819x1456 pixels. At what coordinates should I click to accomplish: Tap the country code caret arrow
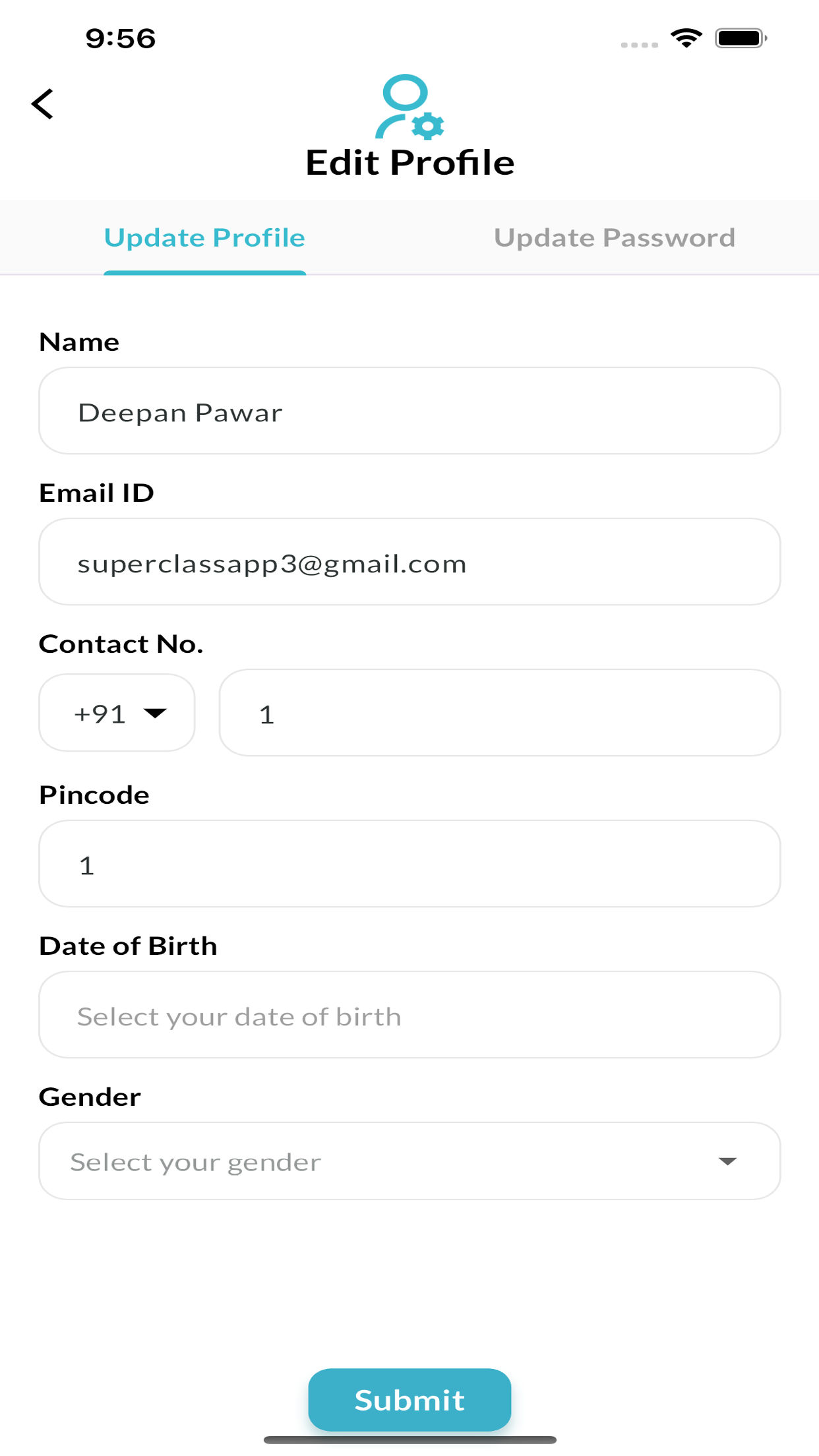point(155,713)
